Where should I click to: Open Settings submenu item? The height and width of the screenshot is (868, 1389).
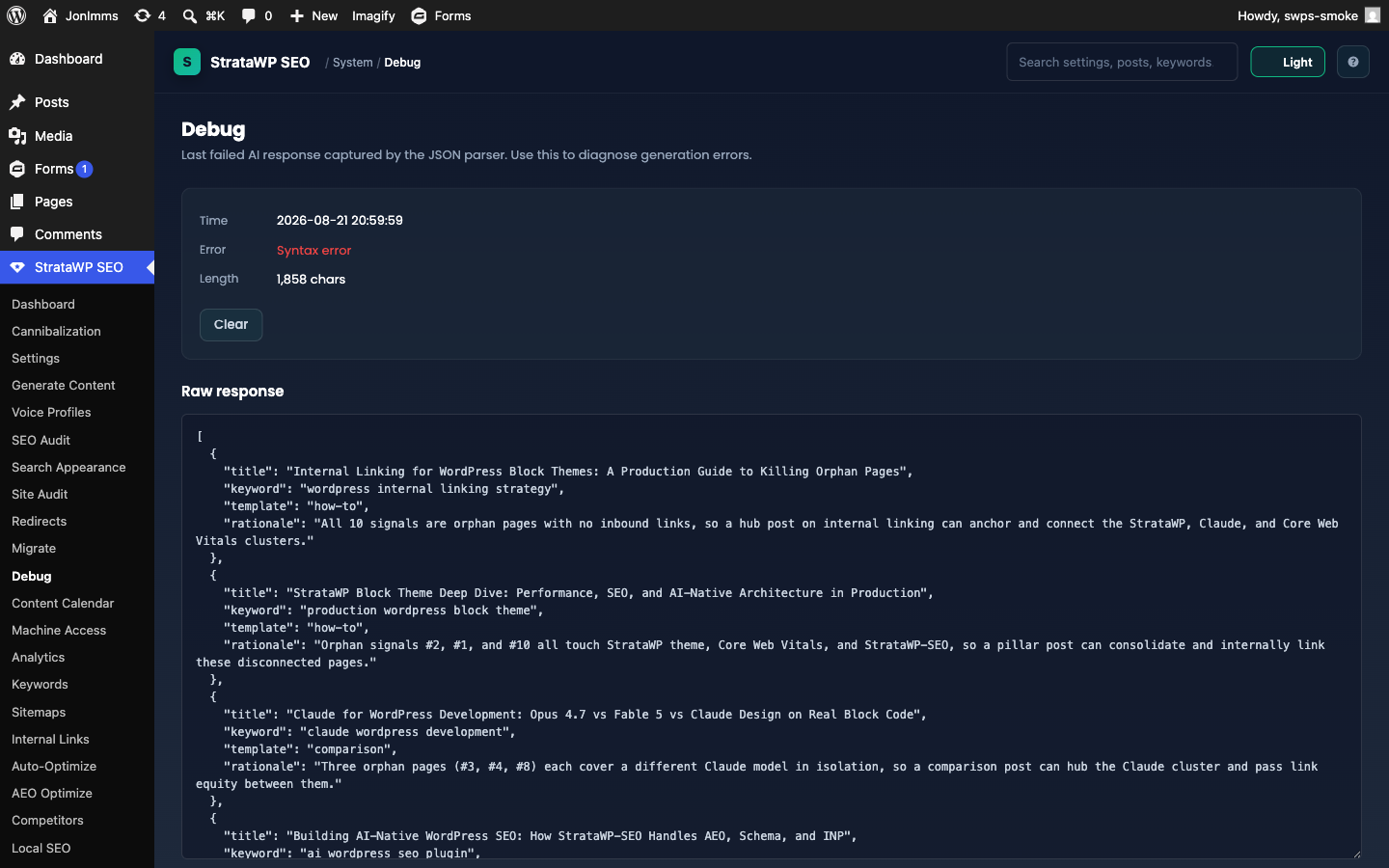tap(36, 358)
